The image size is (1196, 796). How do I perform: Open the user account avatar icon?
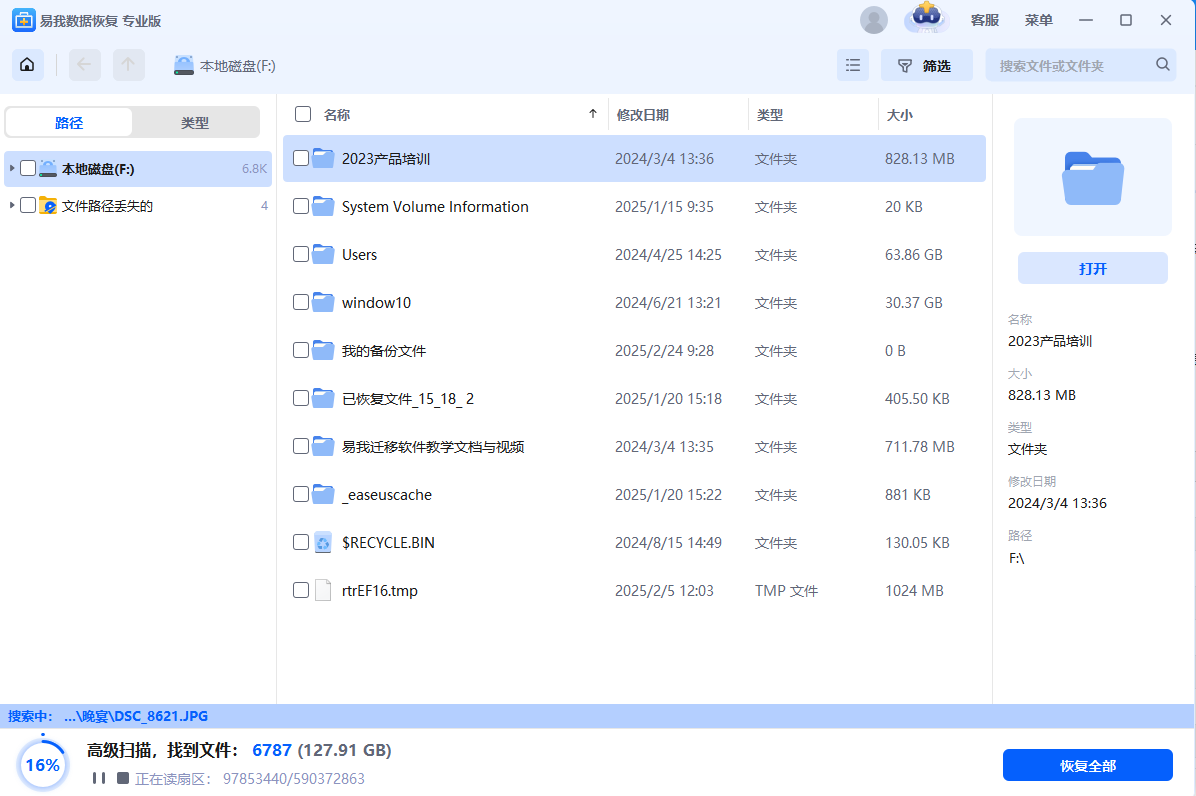click(873, 20)
